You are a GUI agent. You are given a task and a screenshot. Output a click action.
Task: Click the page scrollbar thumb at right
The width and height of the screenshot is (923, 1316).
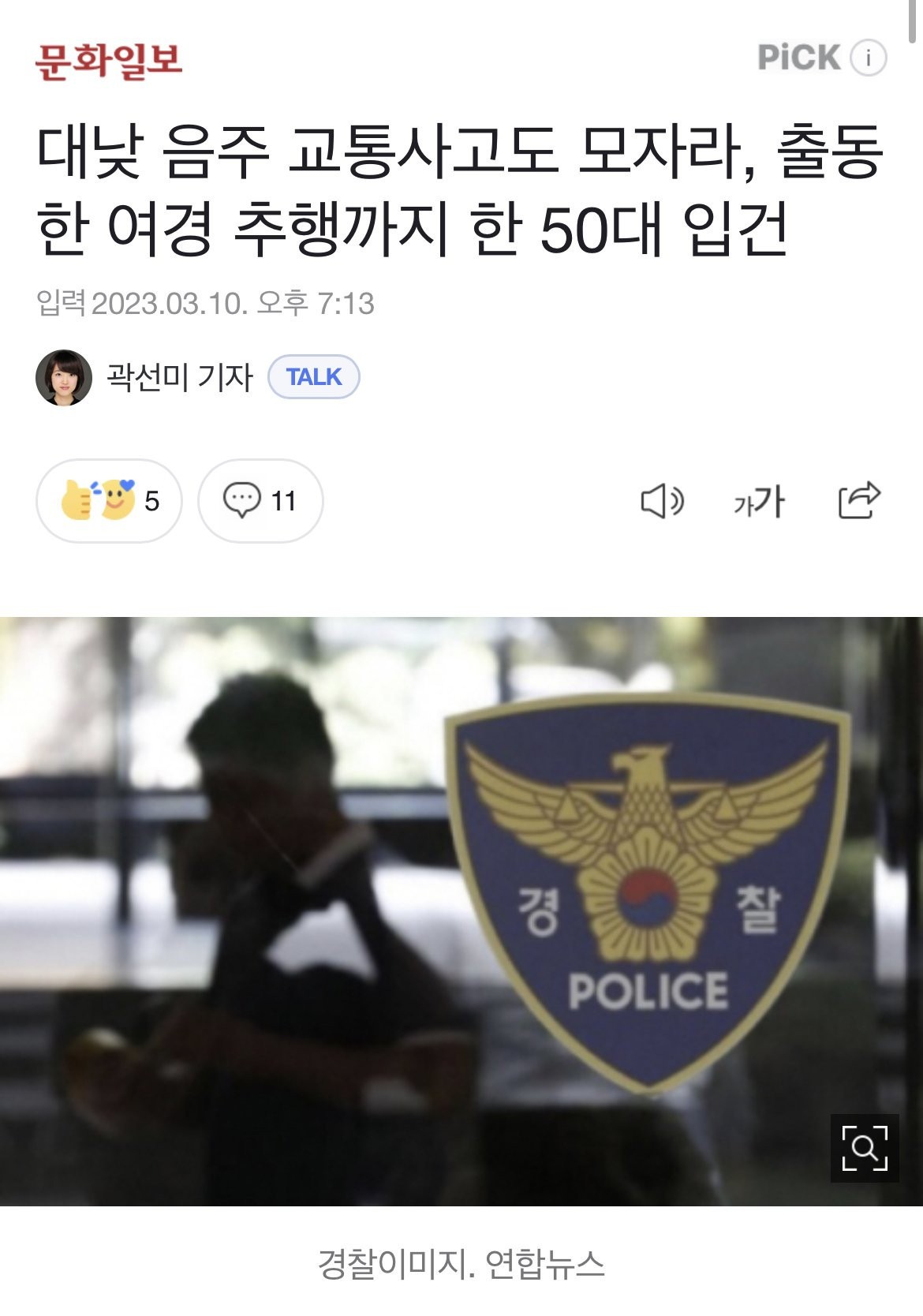tap(917, 22)
